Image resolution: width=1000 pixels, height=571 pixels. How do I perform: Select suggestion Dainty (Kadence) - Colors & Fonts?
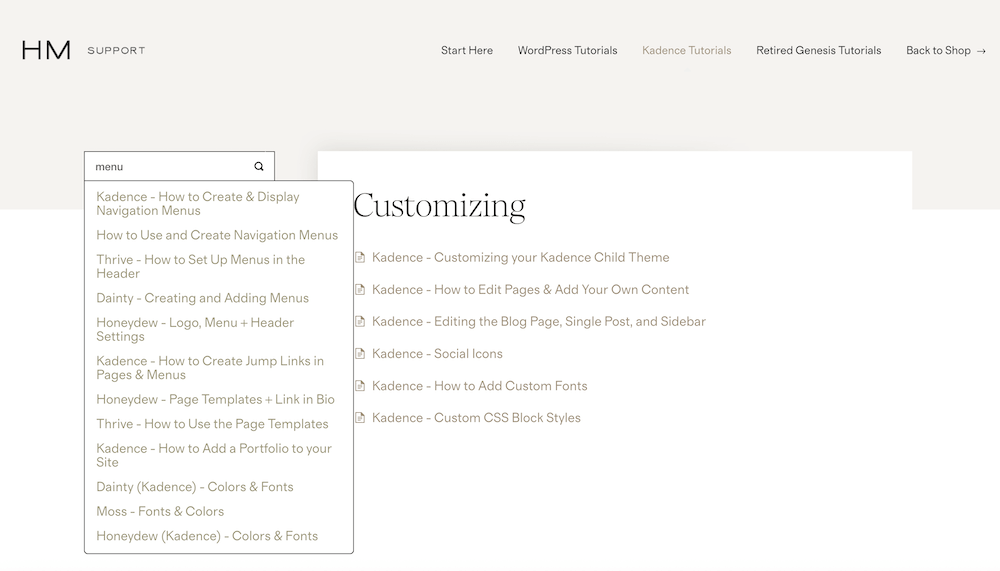pyautogui.click(x=195, y=487)
